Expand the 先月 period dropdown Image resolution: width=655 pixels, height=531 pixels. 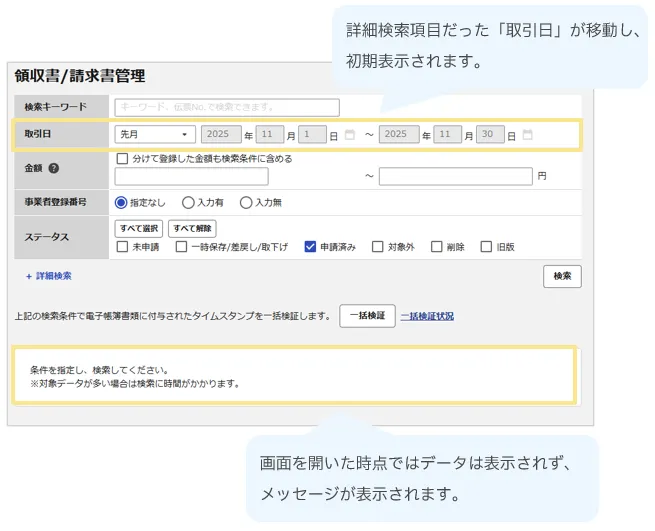point(155,135)
